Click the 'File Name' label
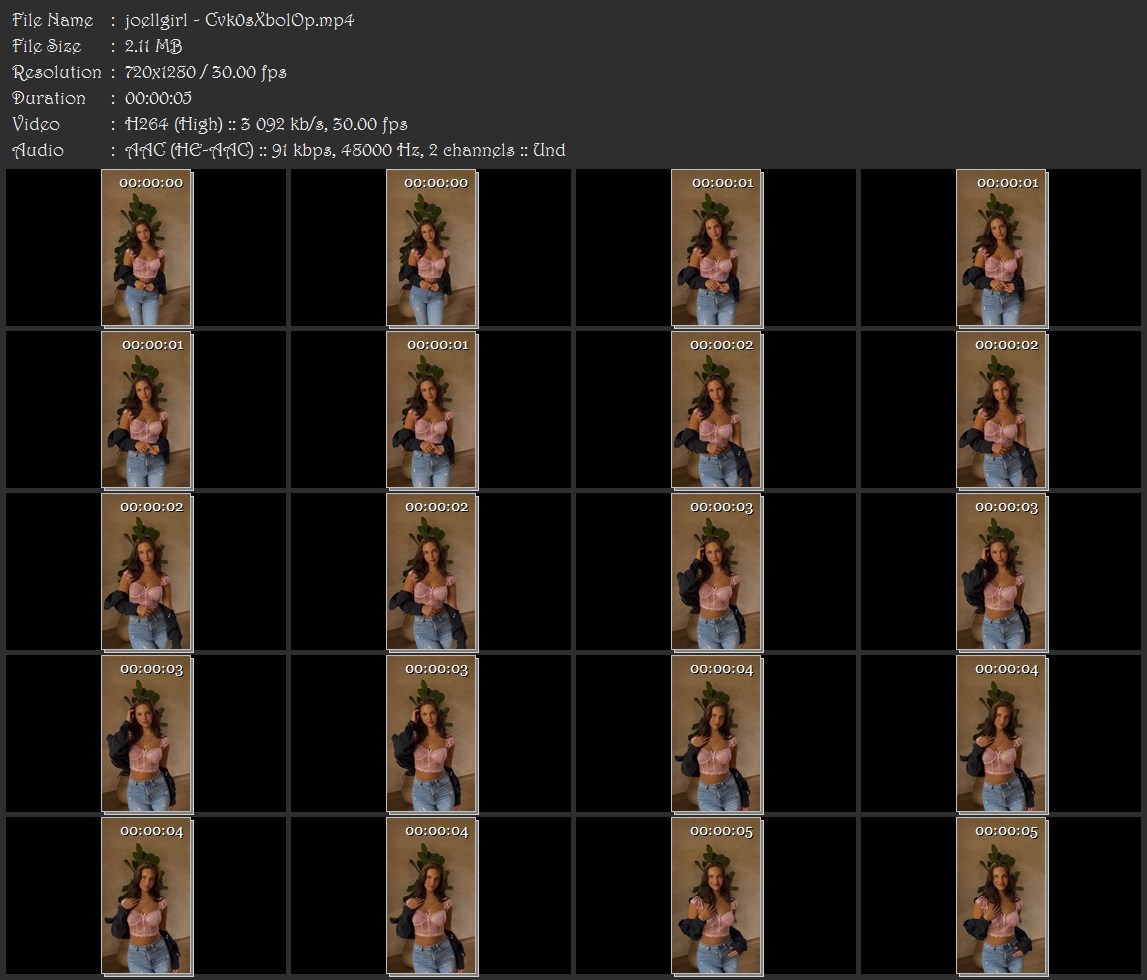 (x=53, y=20)
